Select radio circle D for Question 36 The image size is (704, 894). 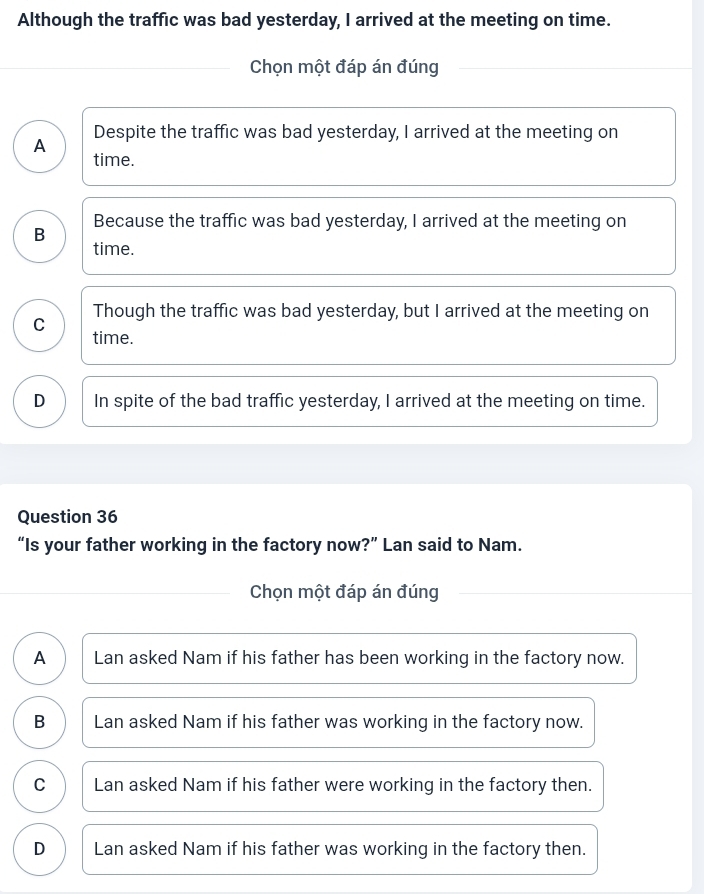[x=39, y=850]
